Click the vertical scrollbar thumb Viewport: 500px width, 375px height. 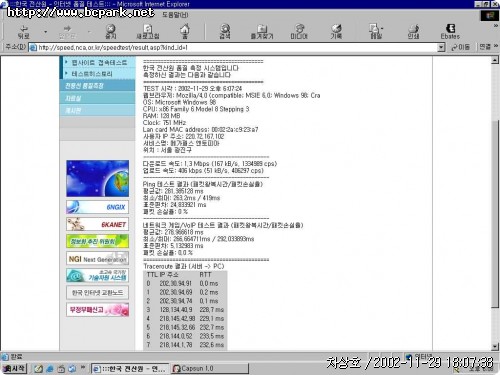pyautogui.click(x=495, y=213)
